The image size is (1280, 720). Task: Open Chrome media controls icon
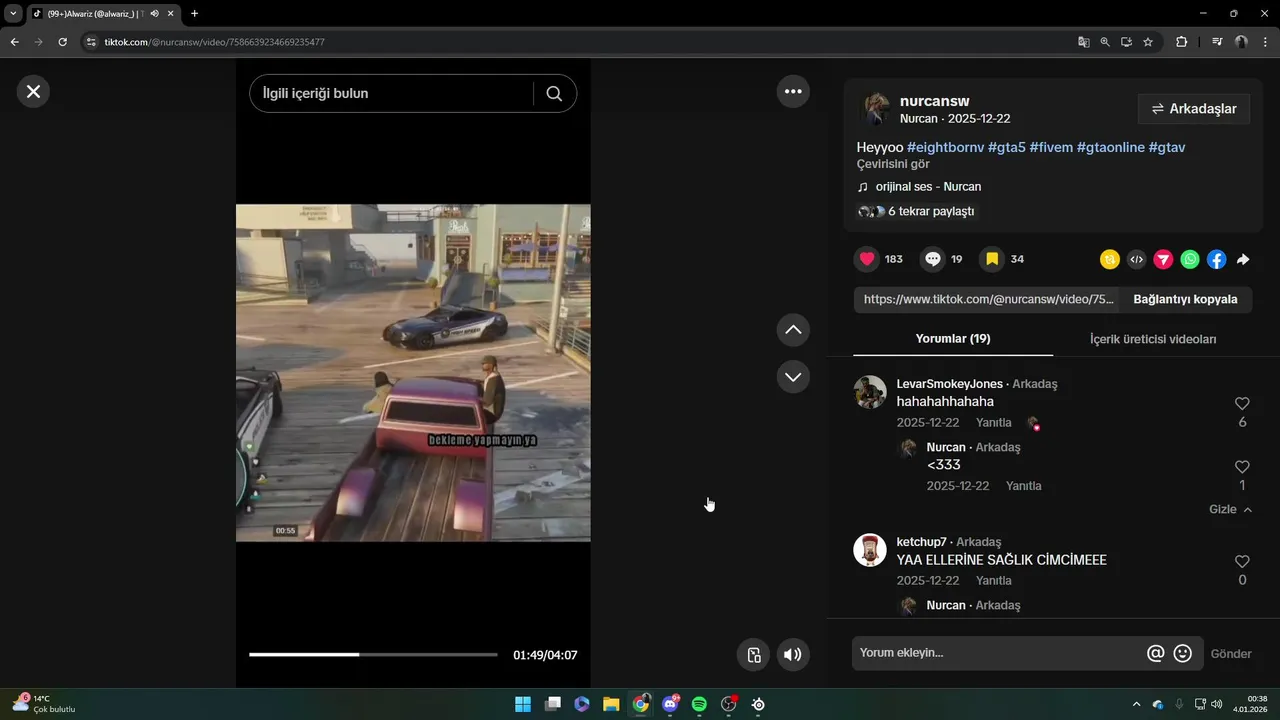coord(1216,42)
